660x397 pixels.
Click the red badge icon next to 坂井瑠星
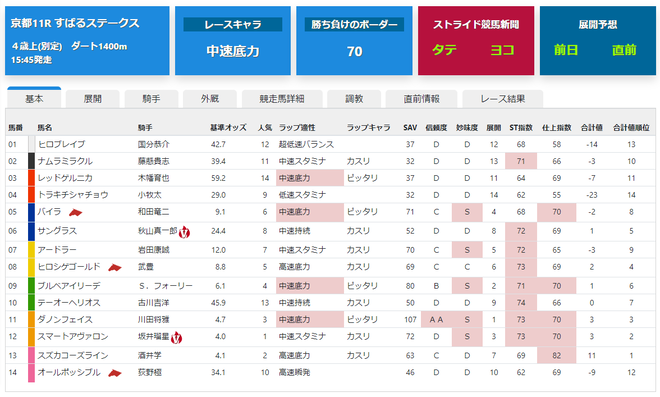tap(177, 338)
